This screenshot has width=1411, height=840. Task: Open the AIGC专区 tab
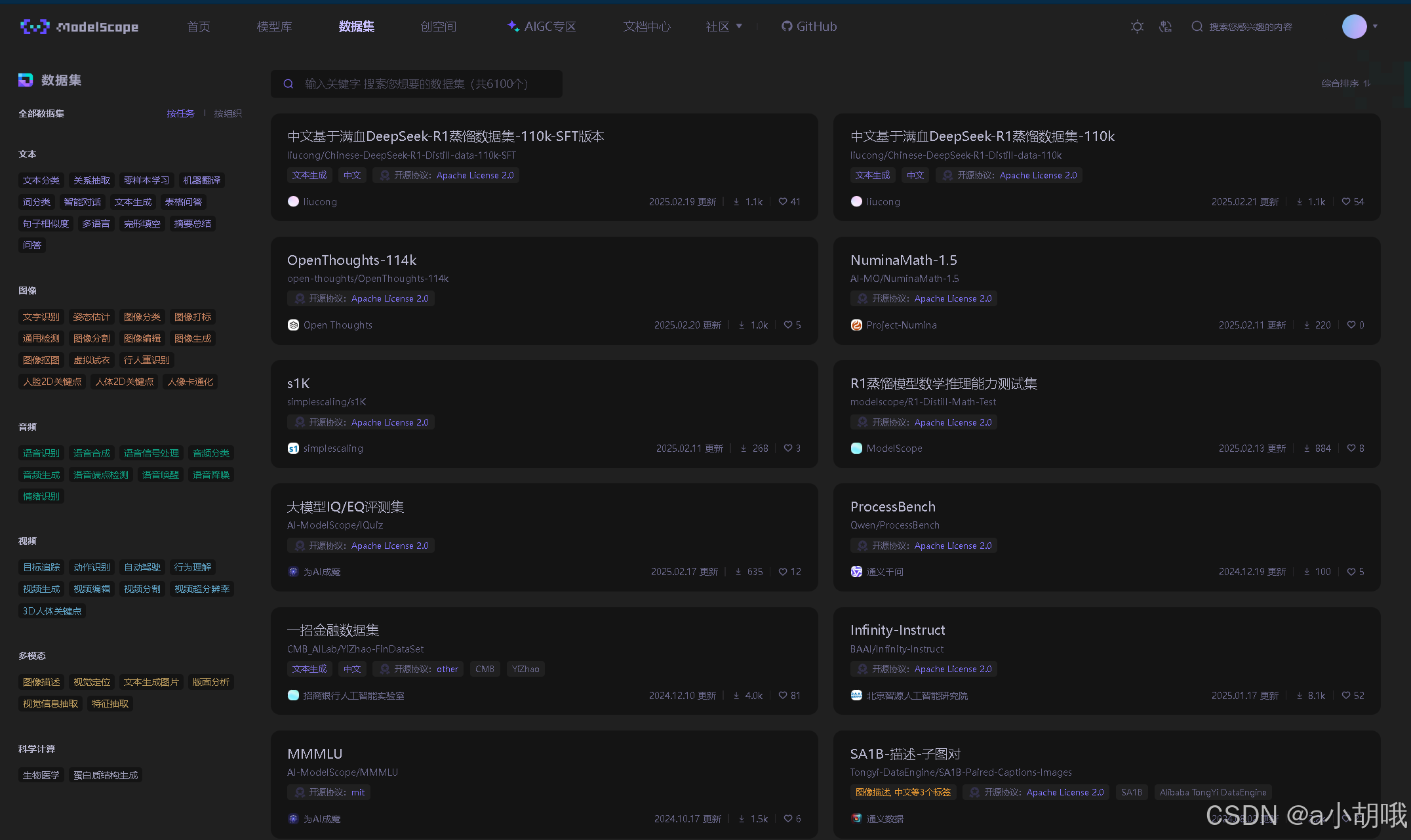(x=542, y=27)
